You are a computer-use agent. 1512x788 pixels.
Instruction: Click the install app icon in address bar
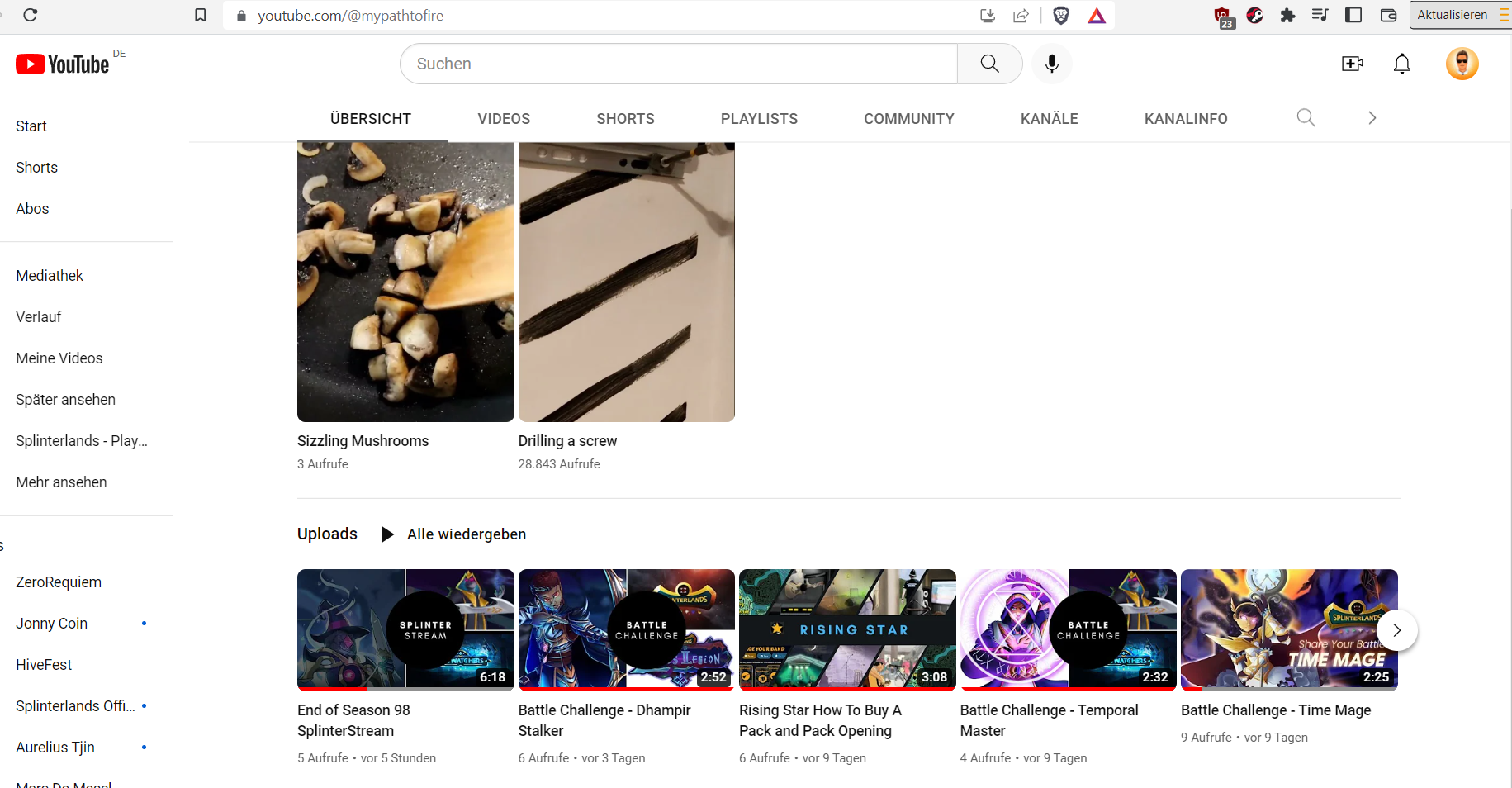click(988, 15)
